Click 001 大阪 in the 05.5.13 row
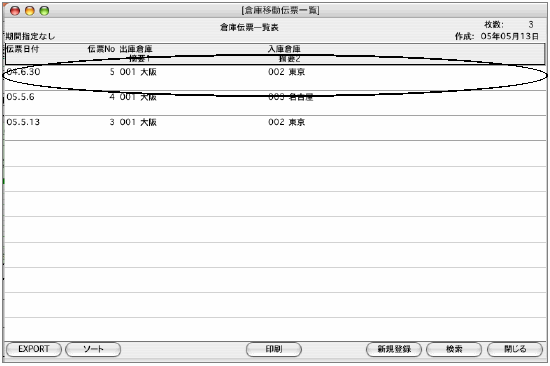The height and width of the screenshot is (366, 550). 138,122
